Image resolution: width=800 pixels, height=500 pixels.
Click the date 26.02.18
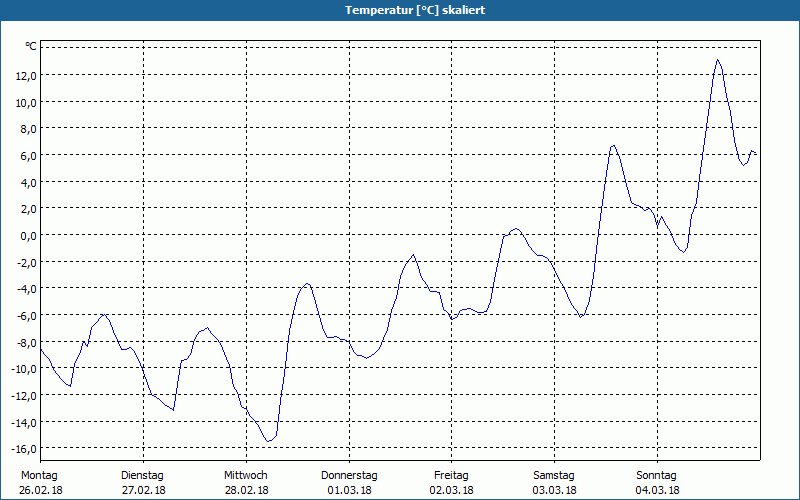tap(41, 490)
